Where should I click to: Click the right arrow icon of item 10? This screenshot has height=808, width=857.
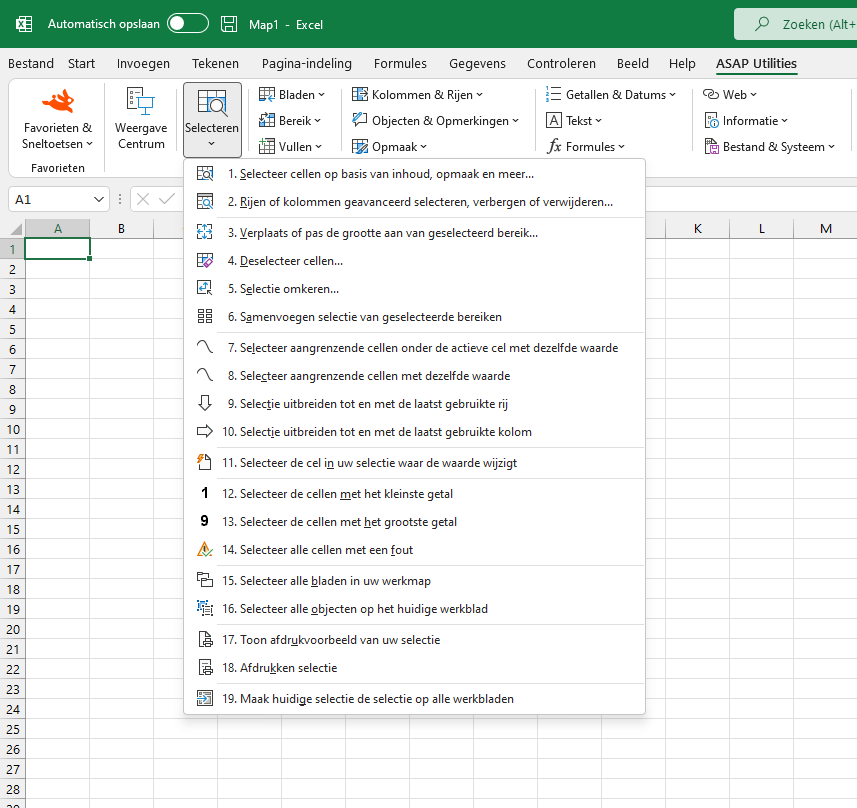(x=205, y=431)
